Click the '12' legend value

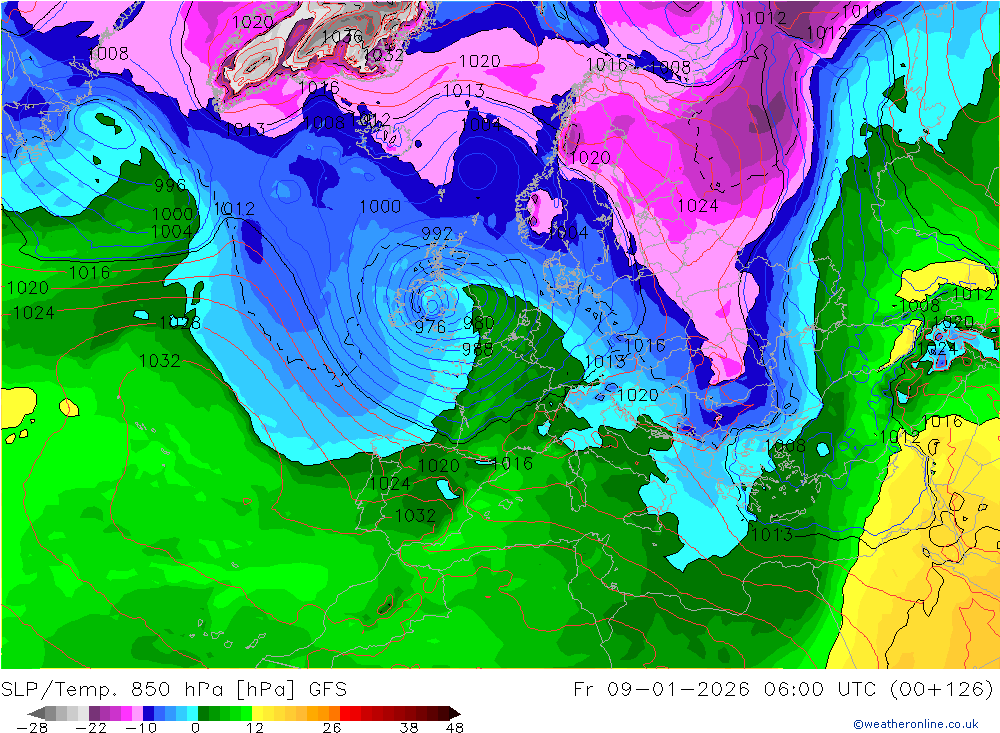pyautogui.click(x=255, y=728)
